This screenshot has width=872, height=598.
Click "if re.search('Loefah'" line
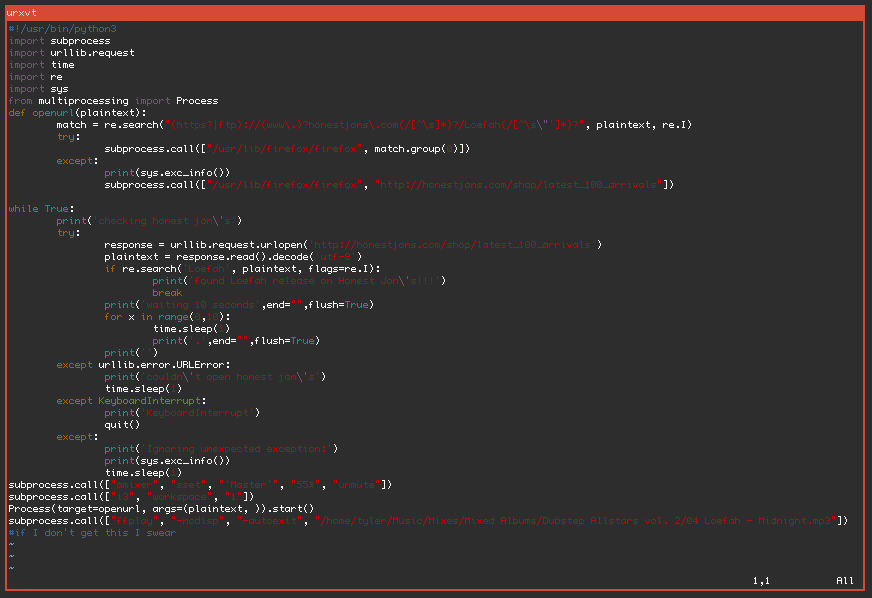(242, 269)
